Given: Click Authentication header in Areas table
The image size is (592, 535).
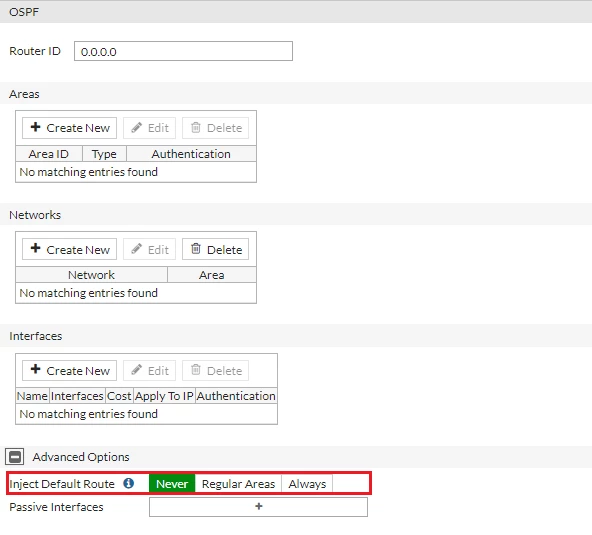Looking at the screenshot, I should coord(191,154).
